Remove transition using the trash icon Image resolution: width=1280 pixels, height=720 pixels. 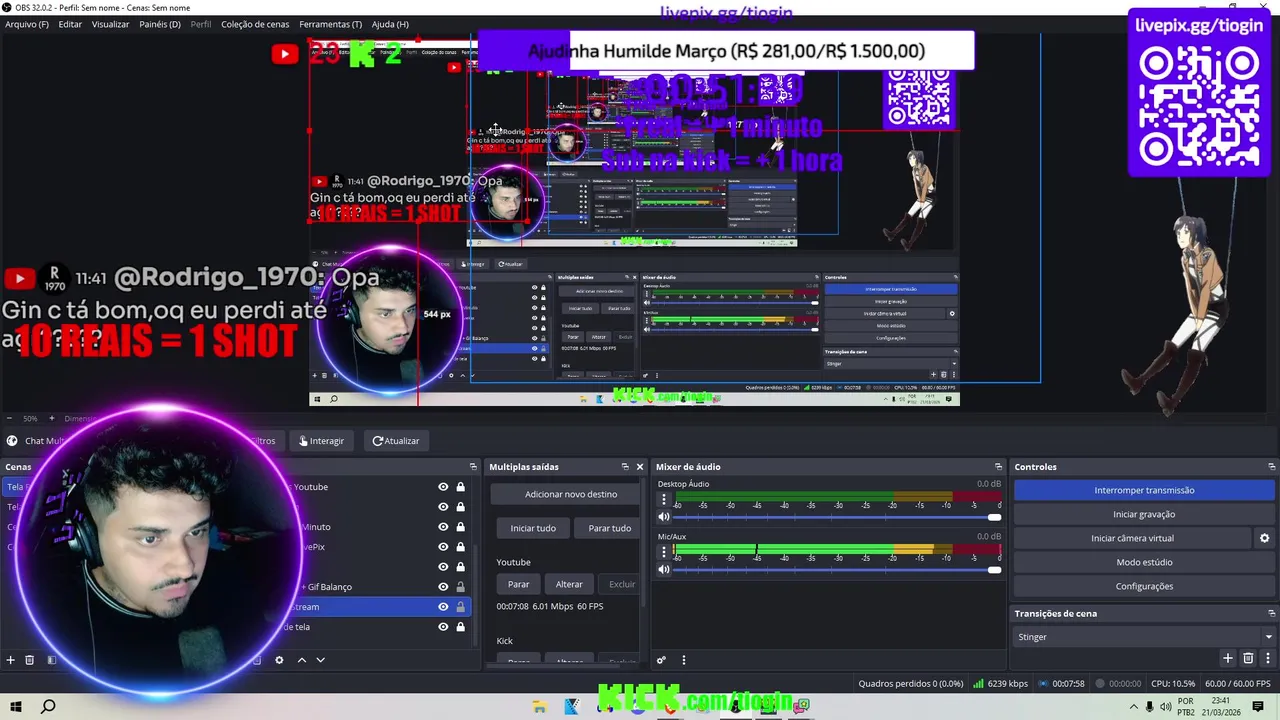pos(1248,658)
